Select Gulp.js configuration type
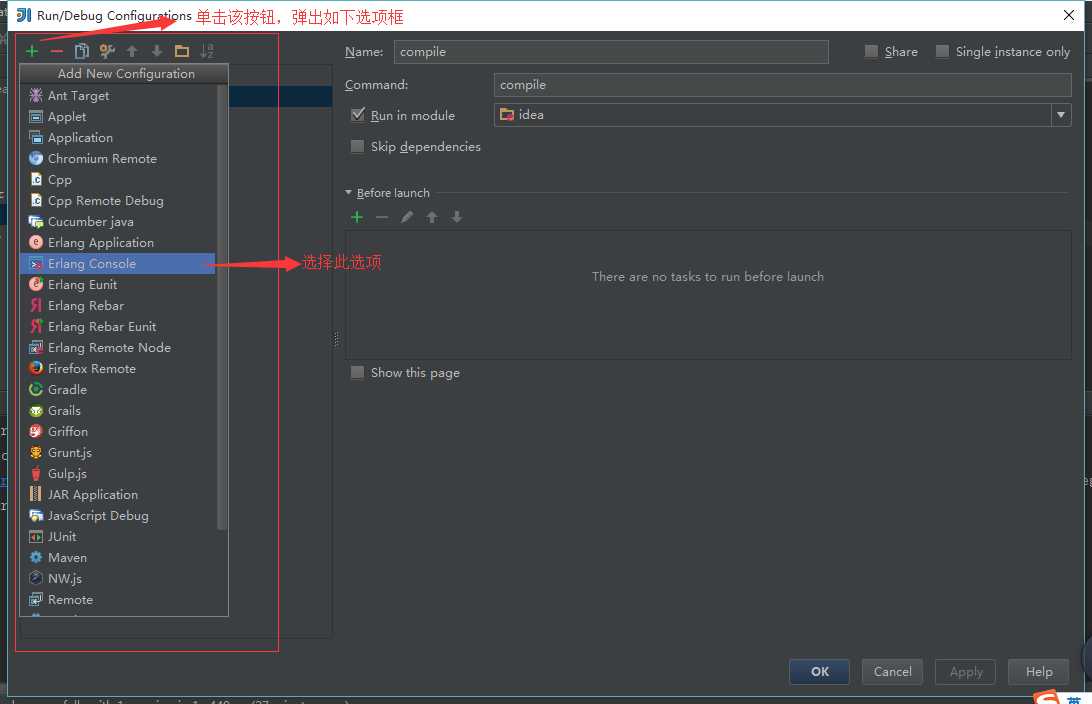This screenshot has height=704, width=1092. [x=118, y=473]
